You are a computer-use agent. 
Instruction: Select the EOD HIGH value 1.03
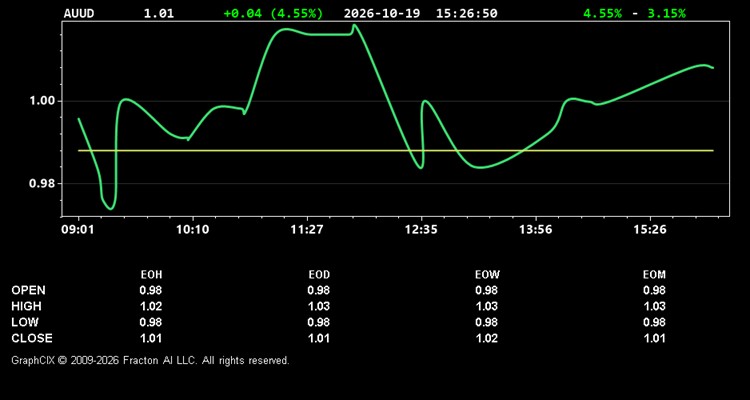[x=319, y=306]
